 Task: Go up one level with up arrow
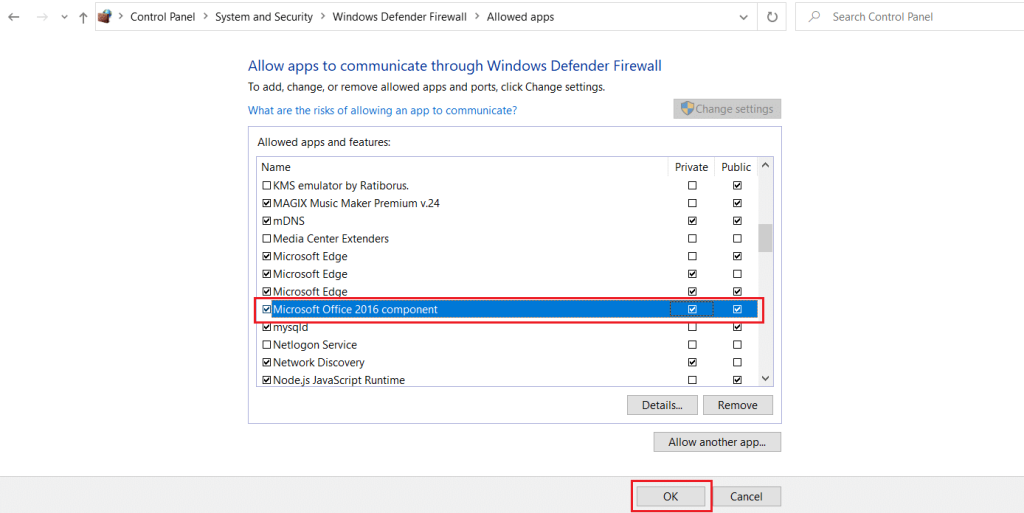pos(83,18)
